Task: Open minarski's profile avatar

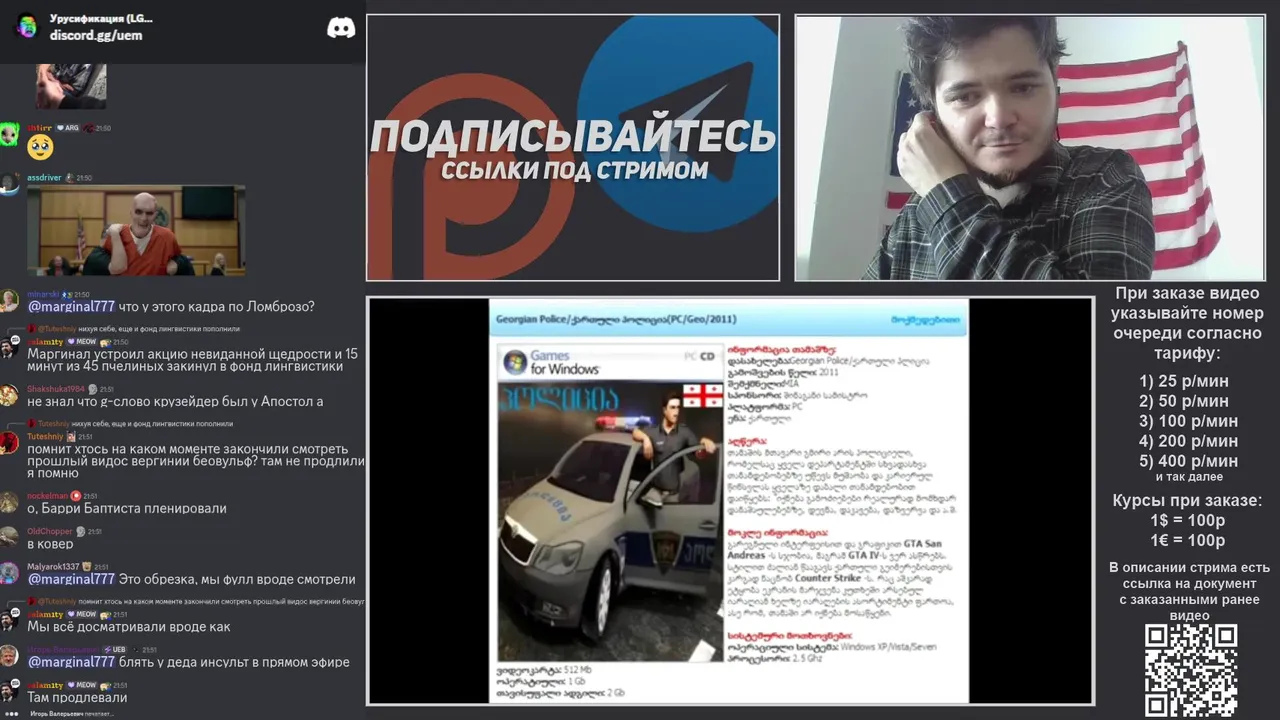Action: pos(9,300)
